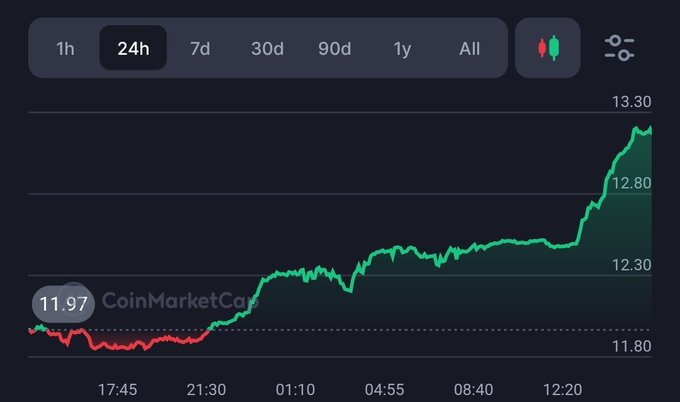This screenshot has width=680, height=402.
Task: Click the 17:45 time axis label
Action: (x=118, y=389)
